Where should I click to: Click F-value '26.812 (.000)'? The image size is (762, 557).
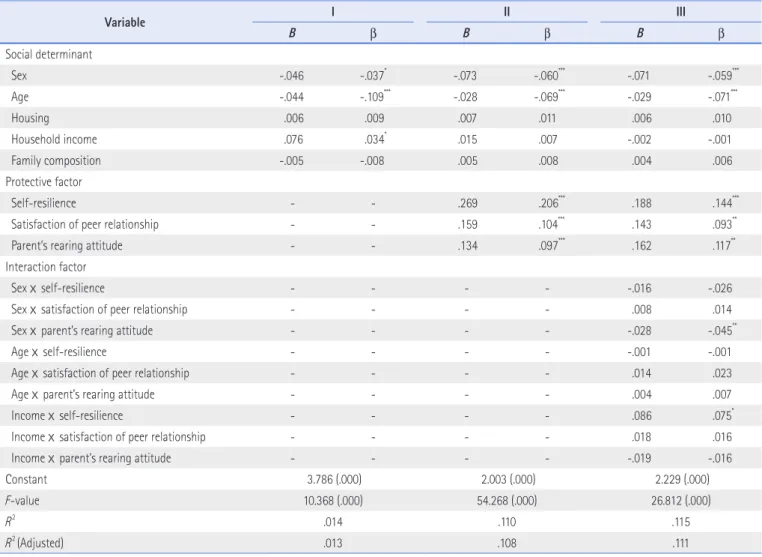pos(681,501)
